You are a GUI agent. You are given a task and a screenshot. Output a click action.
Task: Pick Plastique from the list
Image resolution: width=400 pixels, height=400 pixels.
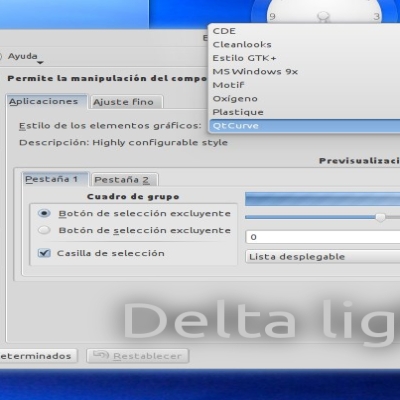(x=305, y=112)
